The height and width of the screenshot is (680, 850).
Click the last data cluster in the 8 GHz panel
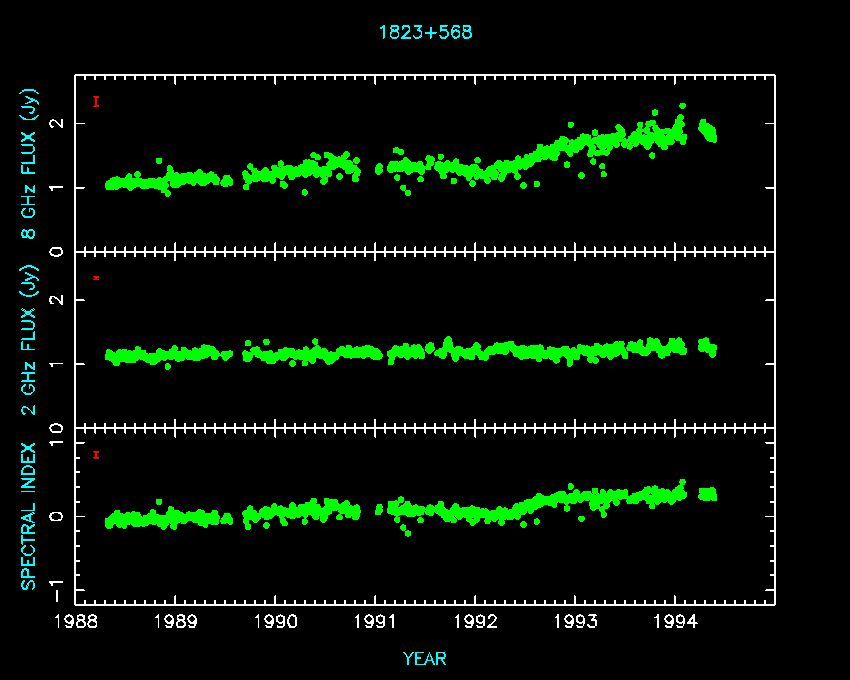(x=708, y=131)
